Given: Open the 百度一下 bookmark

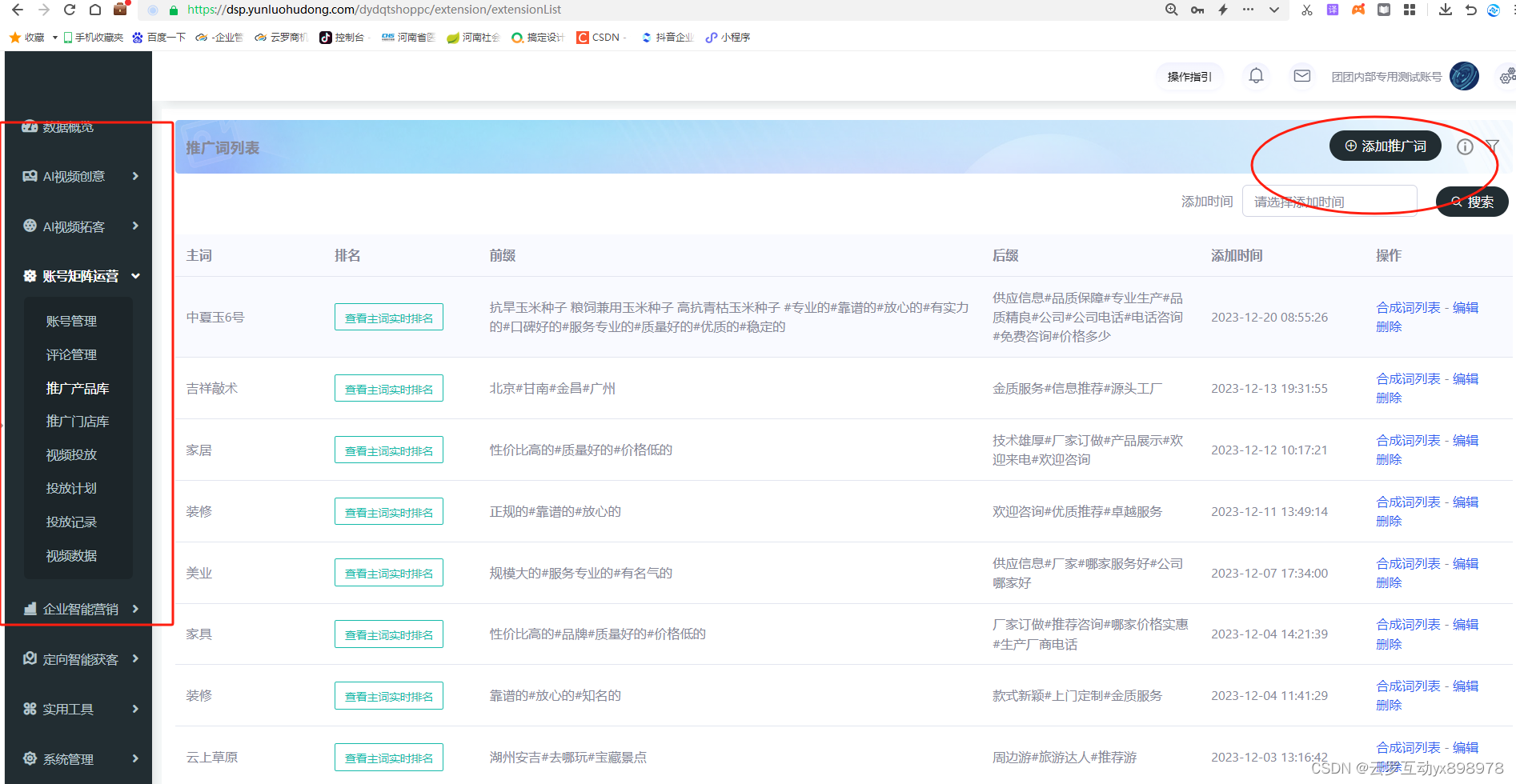Looking at the screenshot, I should tap(159, 38).
